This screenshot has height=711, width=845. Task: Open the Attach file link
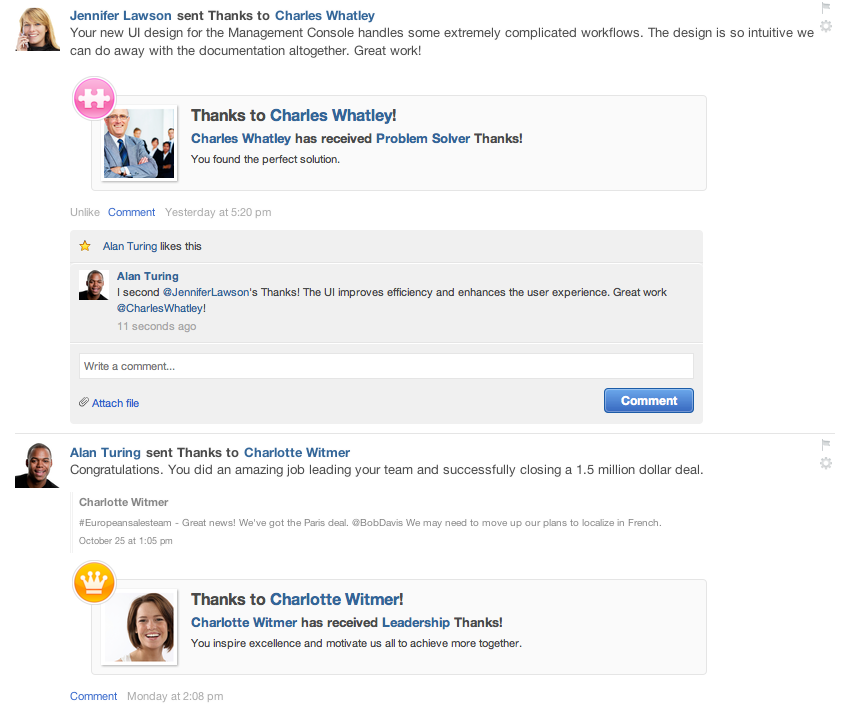tap(115, 403)
